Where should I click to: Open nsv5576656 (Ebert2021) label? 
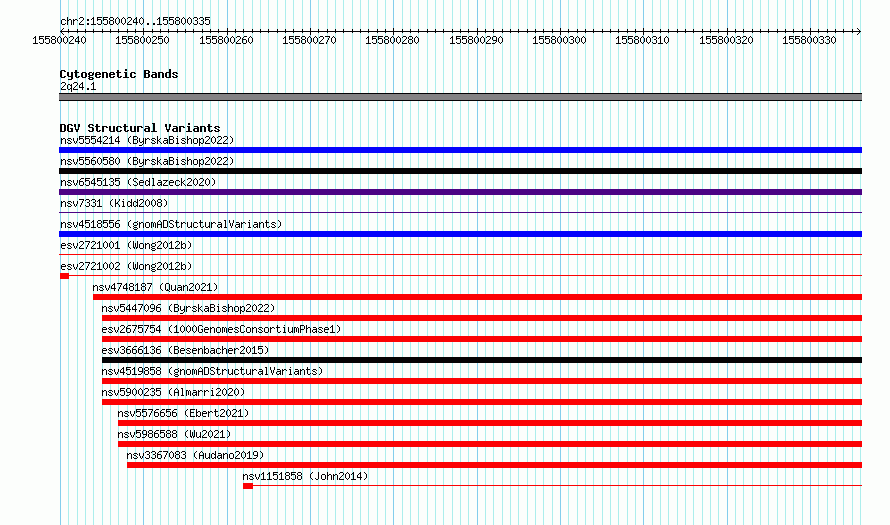point(183,413)
